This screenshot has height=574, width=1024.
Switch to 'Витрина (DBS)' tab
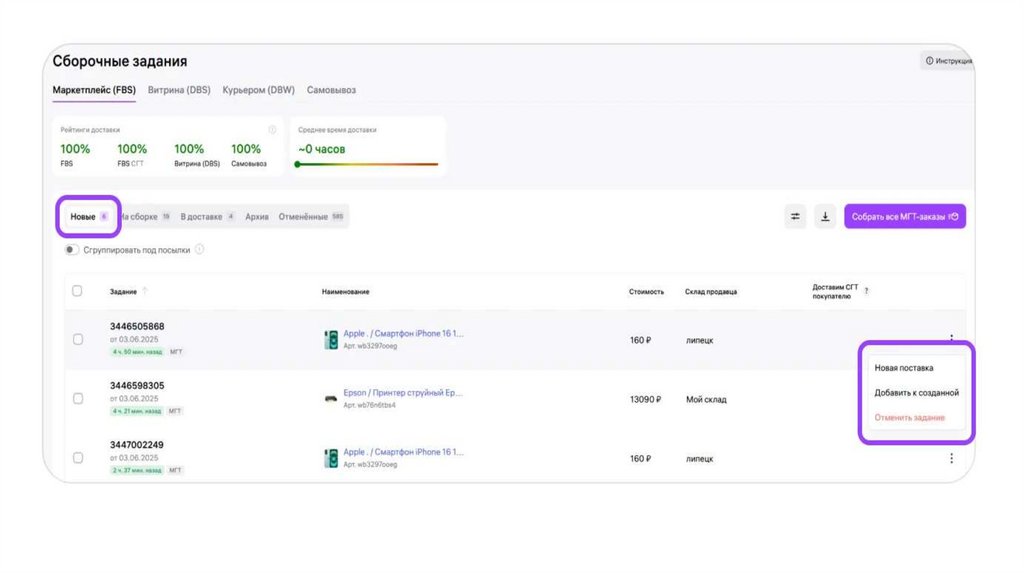tap(179, 90)
